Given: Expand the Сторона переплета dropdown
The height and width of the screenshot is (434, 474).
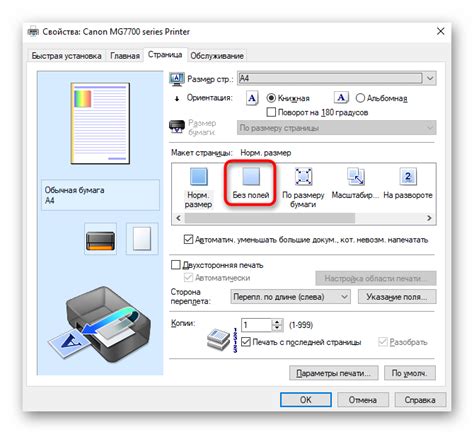Looking at the screenshot, I should click(290, 297).
